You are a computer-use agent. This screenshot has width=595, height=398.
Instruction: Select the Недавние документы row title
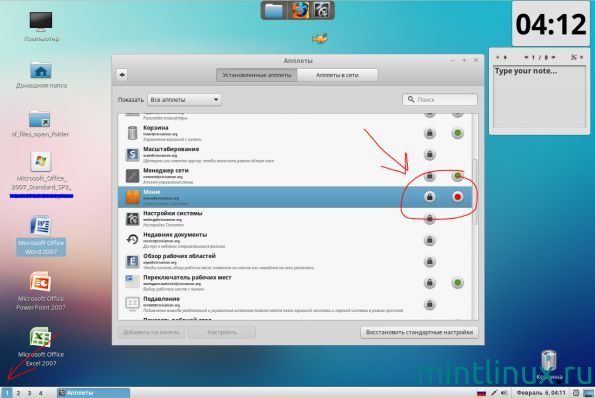point(175,235)
